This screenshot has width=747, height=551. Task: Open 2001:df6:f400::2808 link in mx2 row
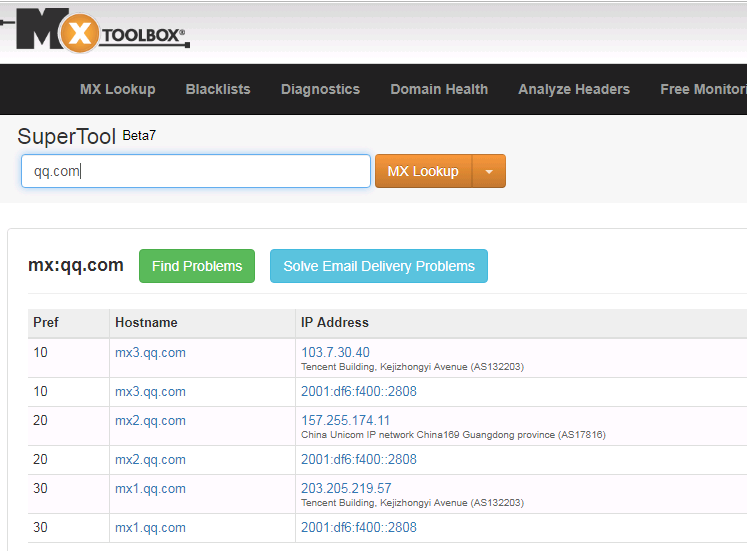point(359,460)
